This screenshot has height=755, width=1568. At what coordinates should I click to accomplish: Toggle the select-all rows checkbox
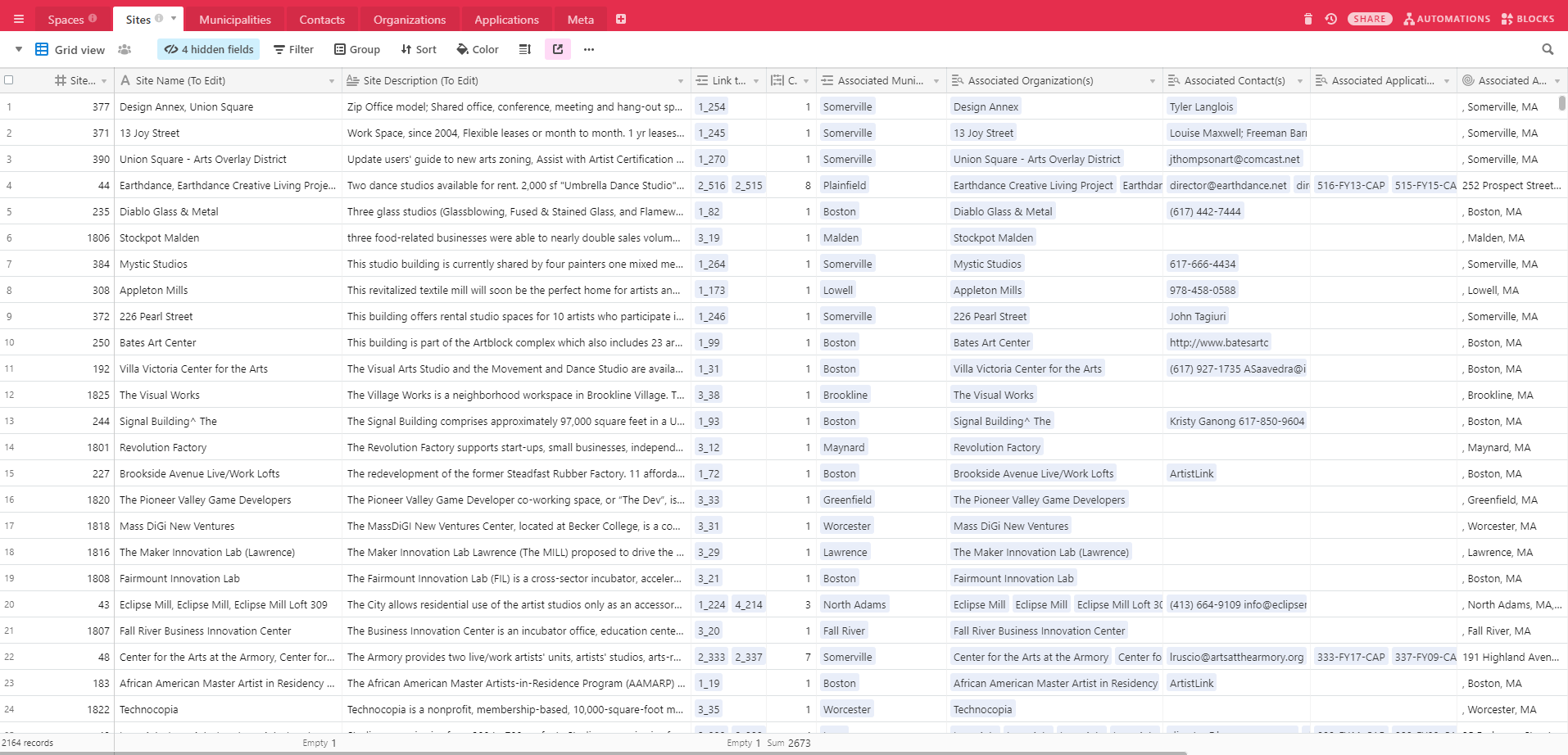point(9,79)
